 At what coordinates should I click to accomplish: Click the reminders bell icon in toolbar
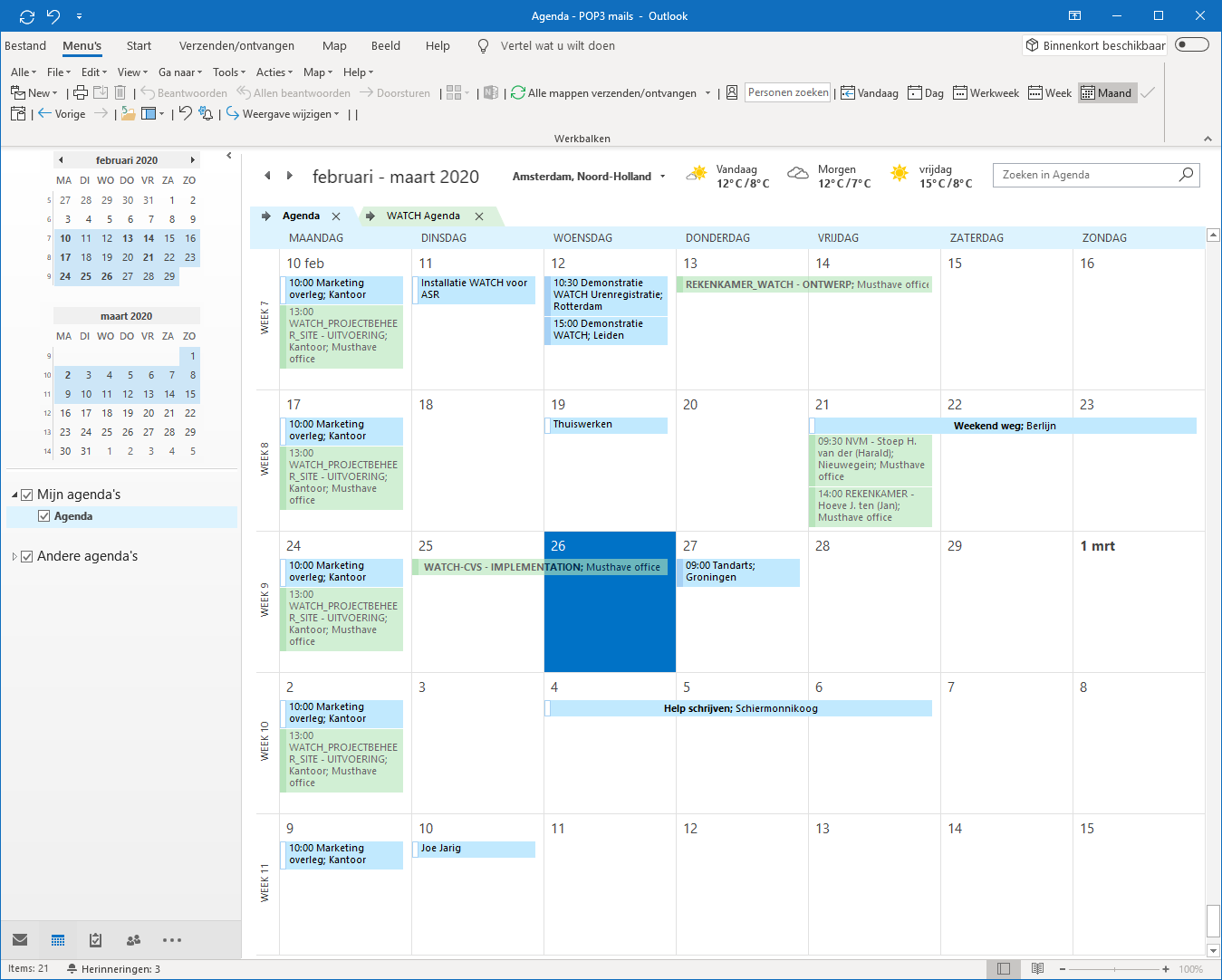tap(206, 113)
